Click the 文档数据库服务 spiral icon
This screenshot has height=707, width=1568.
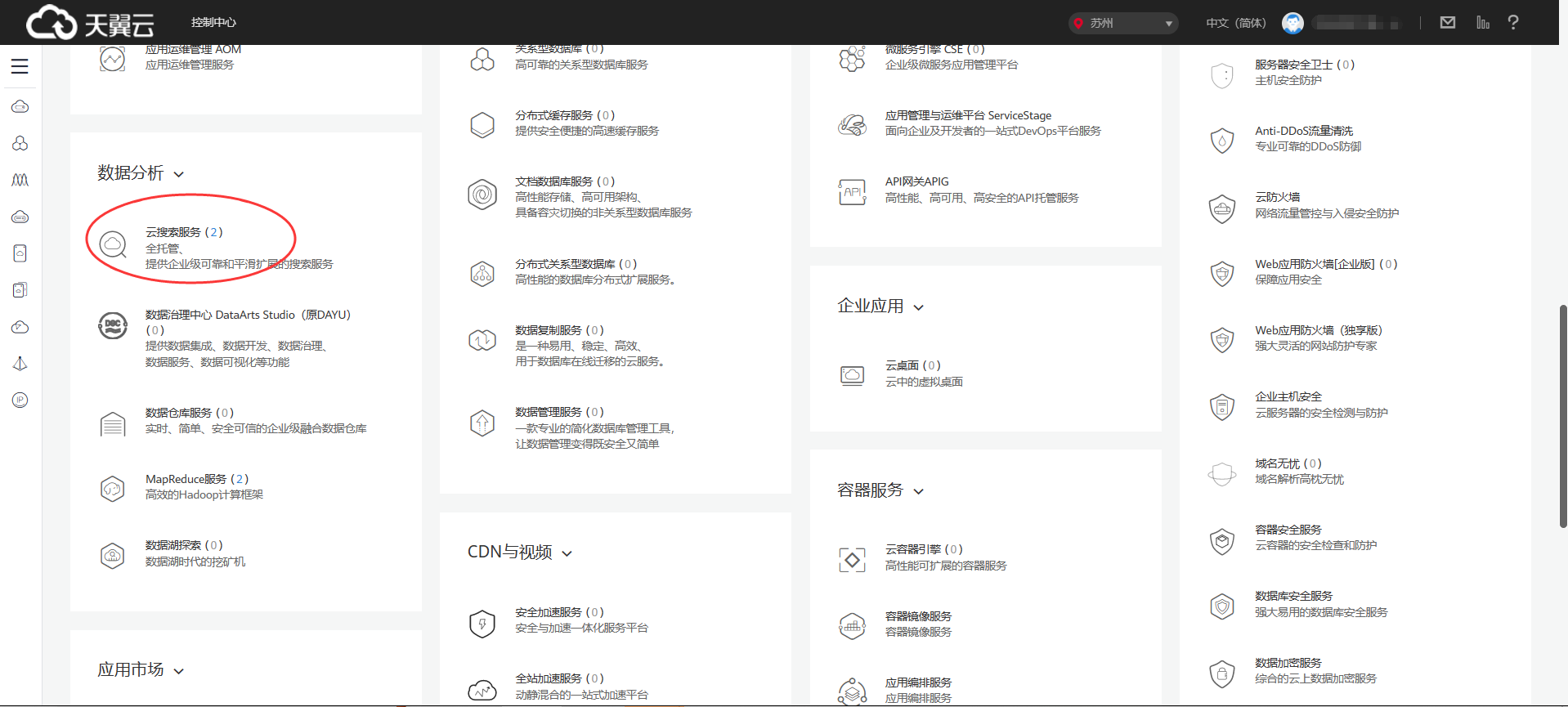pyautogui.click(x=482, y=195)
